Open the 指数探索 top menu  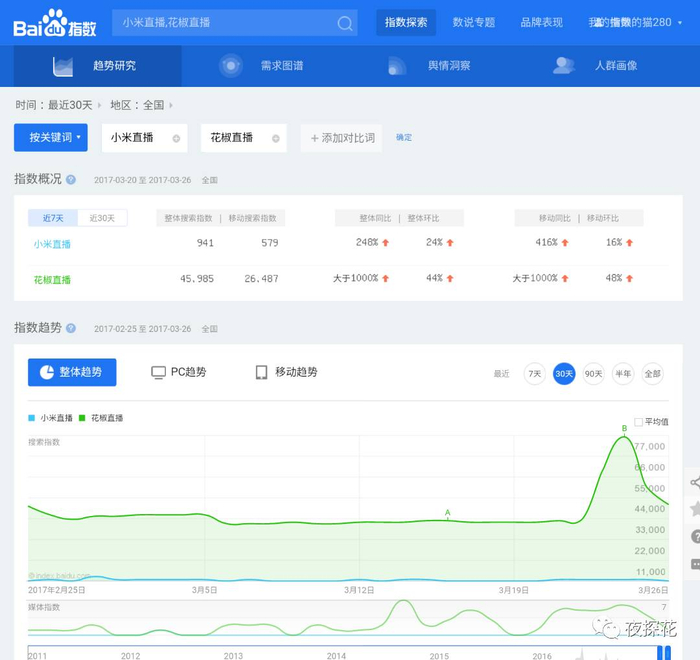pos(406,22)
